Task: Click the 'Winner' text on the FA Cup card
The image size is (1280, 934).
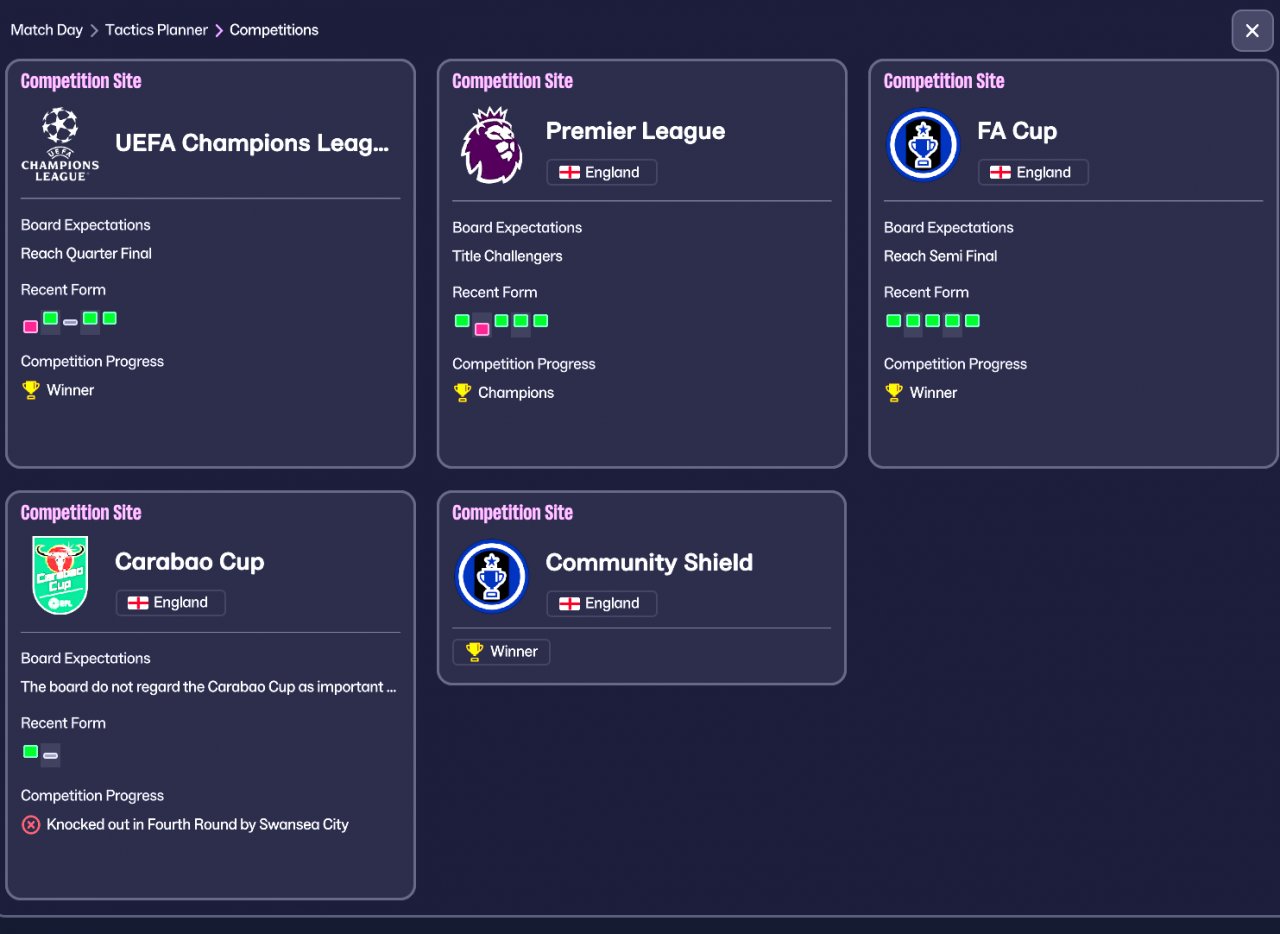Action: click(x=933, y=393)
